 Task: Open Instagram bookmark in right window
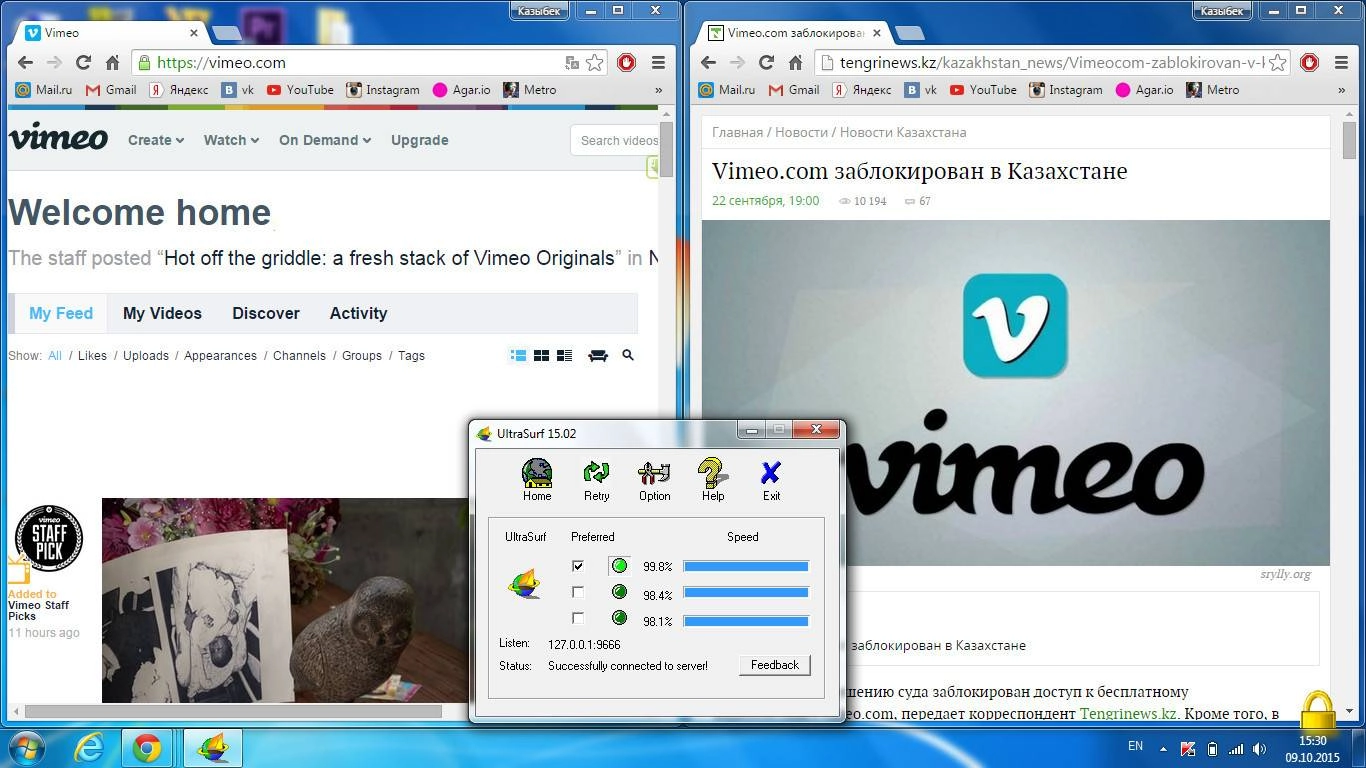click(1066, 90)
